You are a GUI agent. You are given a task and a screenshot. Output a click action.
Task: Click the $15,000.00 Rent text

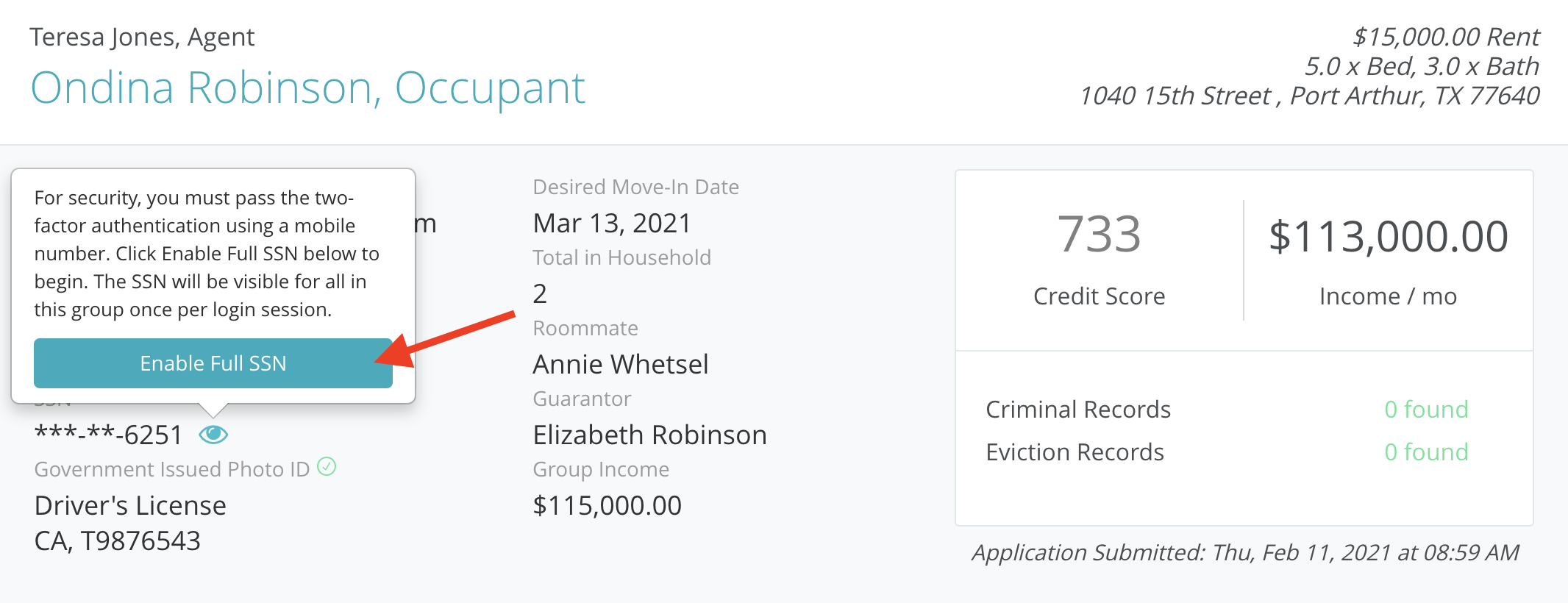point(1445,37)
